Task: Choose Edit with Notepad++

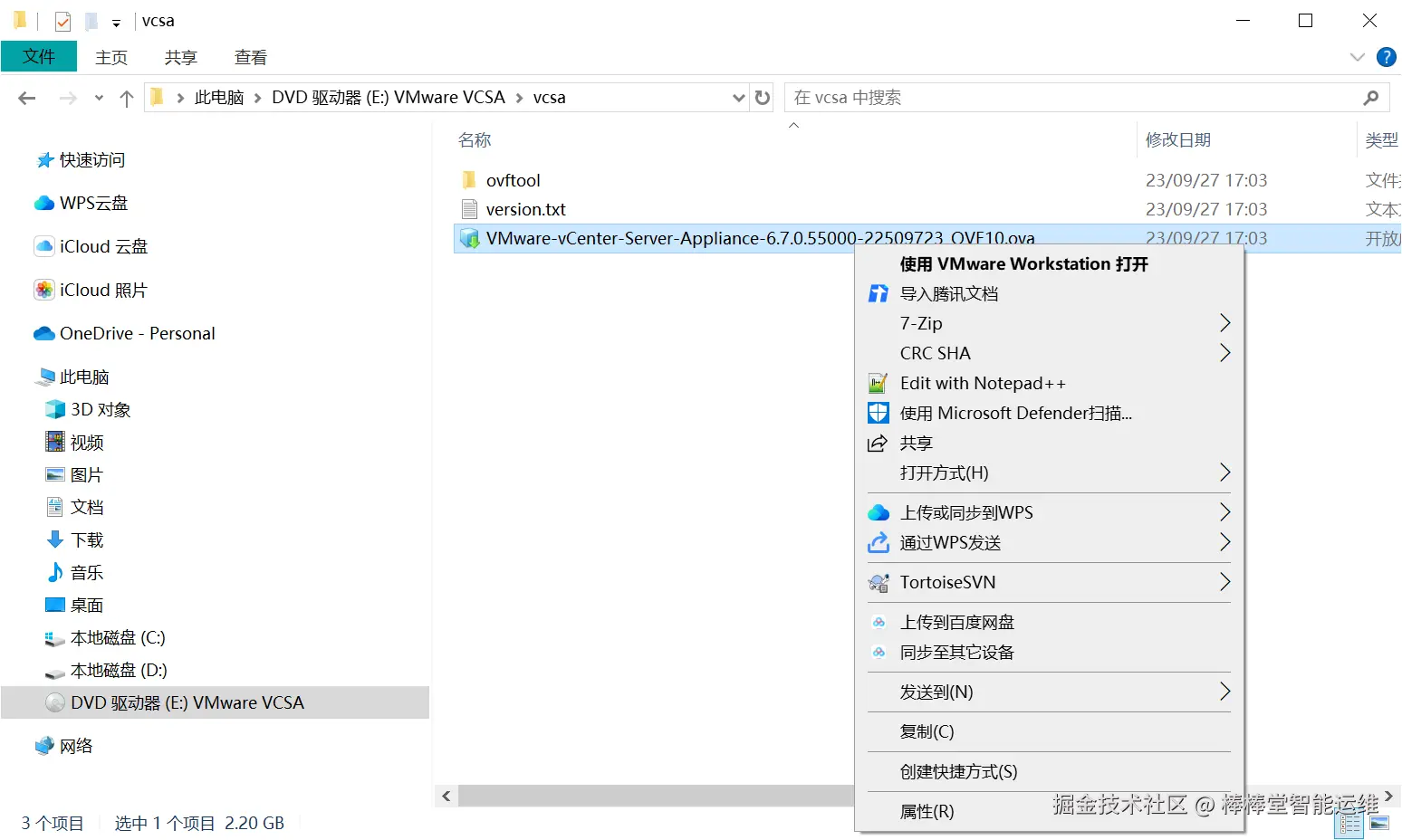Action: click(1050, 384)
